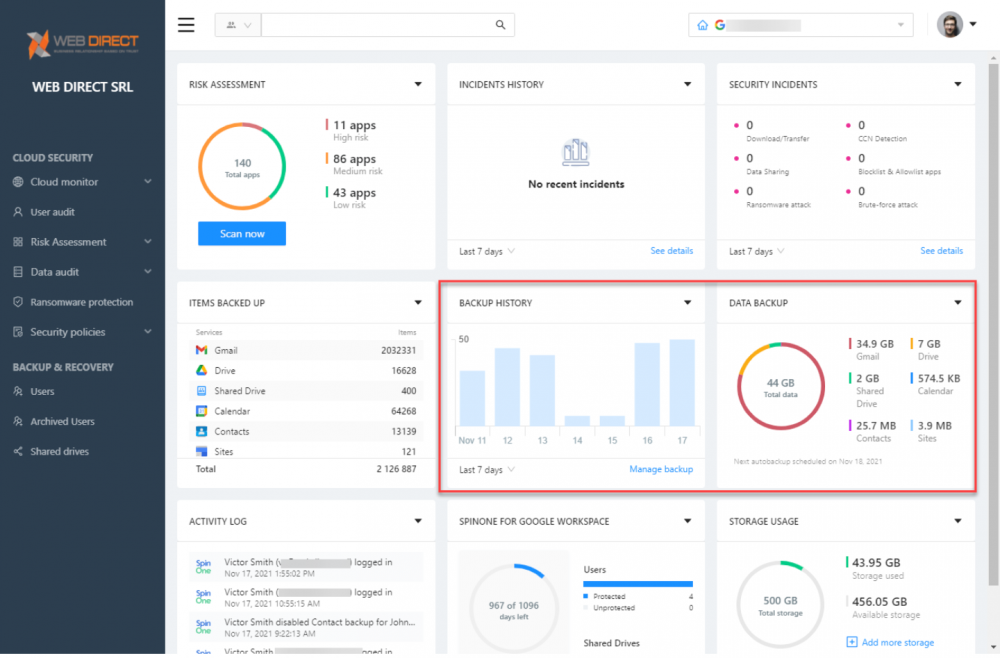Screen dimensions: 1000x658
Task: Expand the Security policies submenu
Action: click(x=148, y=332)
